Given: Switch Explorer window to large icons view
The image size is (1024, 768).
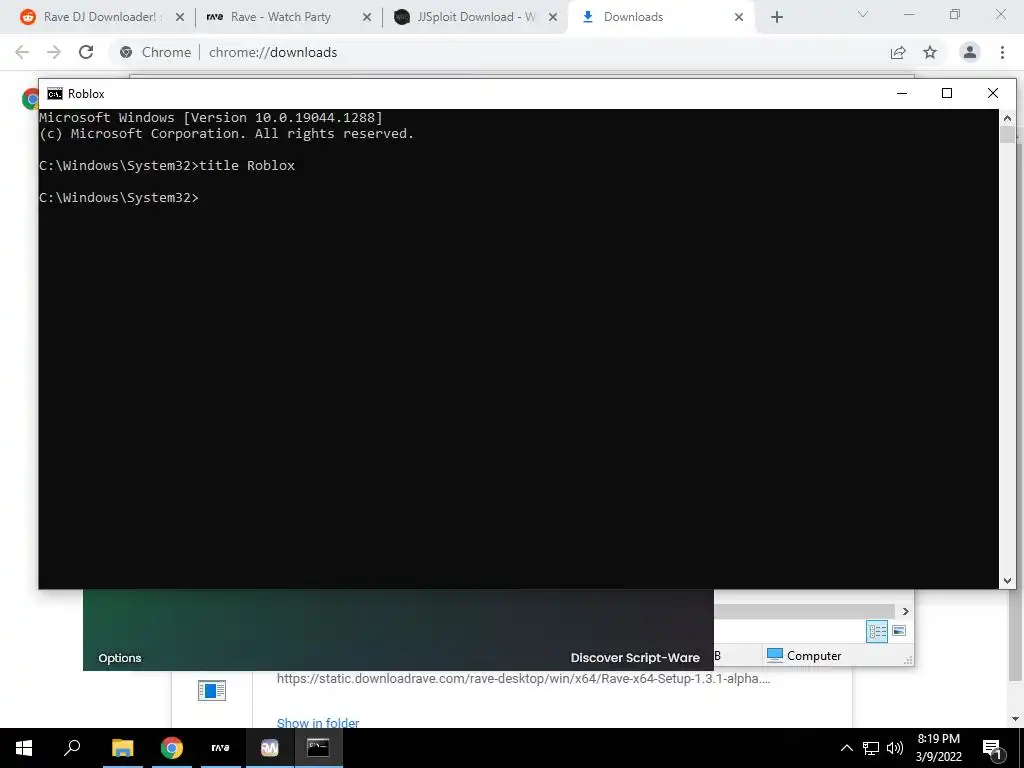Looking at the screenshot, I should pyautogui.click(x=899, y=631).
